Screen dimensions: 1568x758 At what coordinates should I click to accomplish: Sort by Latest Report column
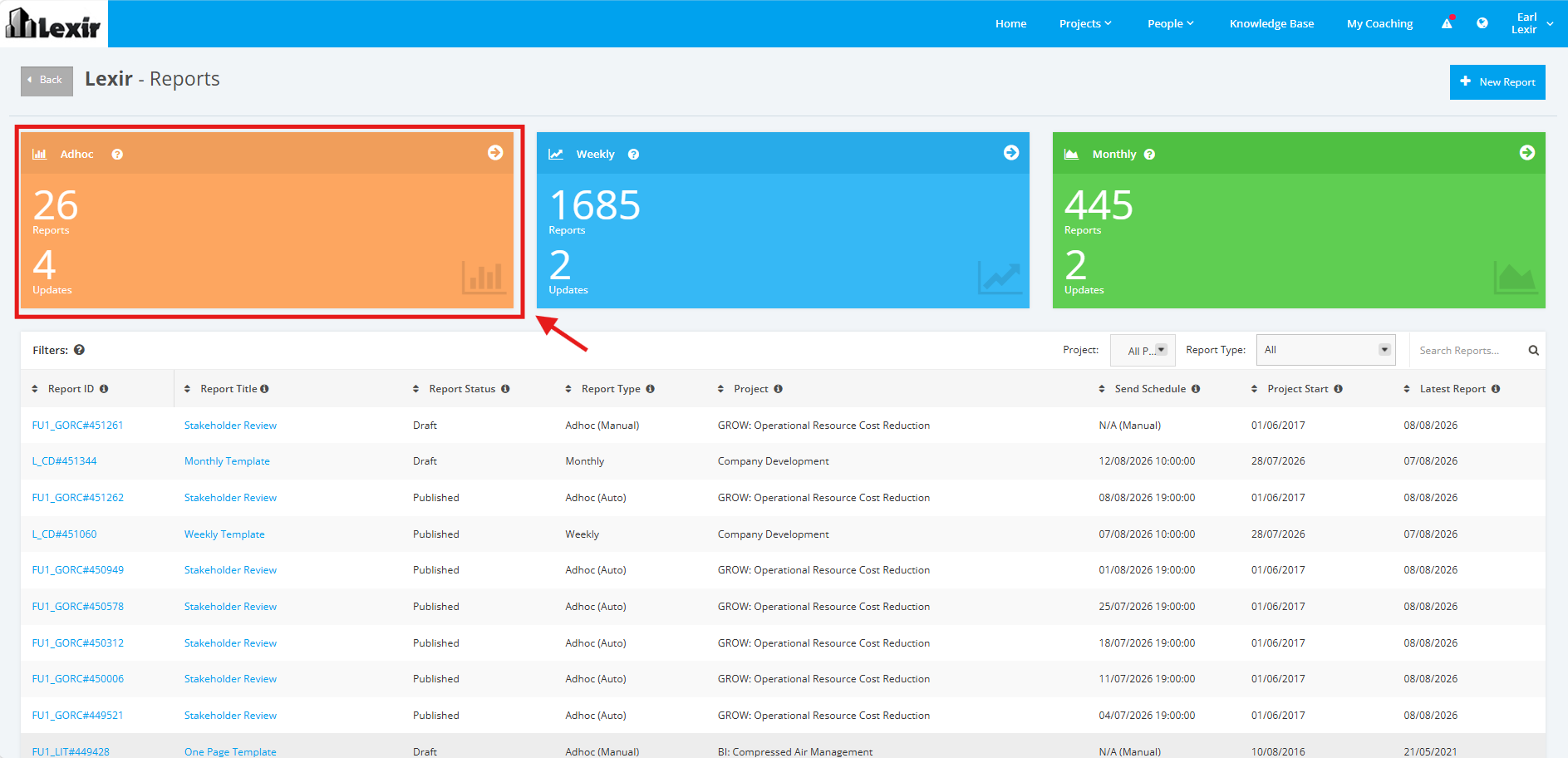pyautogui.click(x=1452, y=389)
